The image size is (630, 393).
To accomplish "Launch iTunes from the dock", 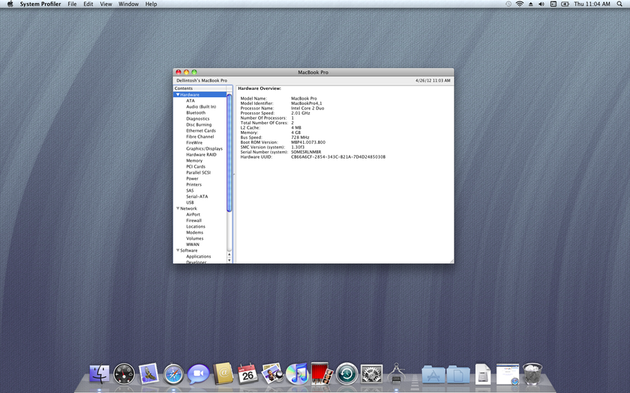I will pyautogui.click(x=297, y=374).
